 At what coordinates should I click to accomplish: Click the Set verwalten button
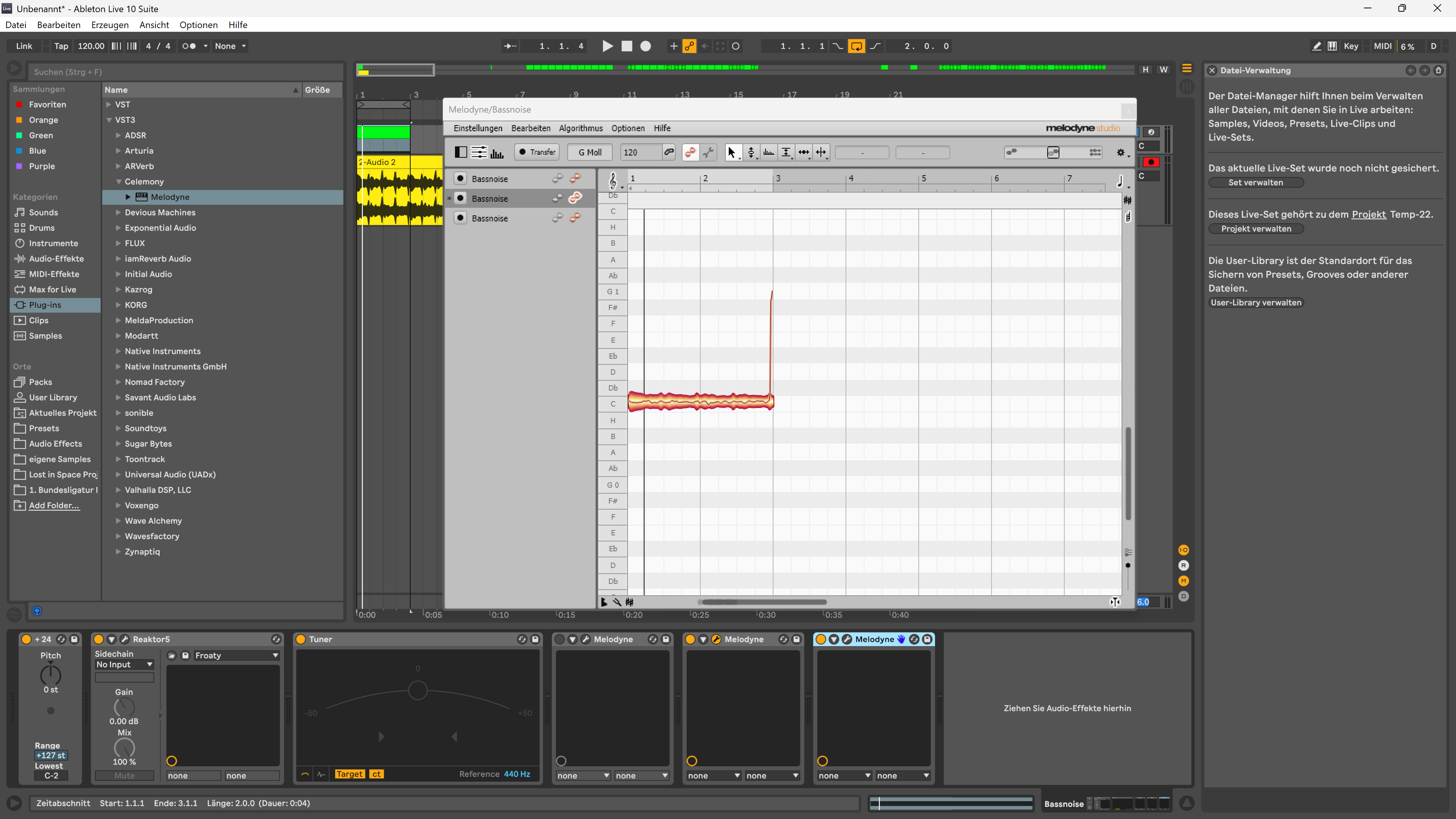click(1255, 182)
